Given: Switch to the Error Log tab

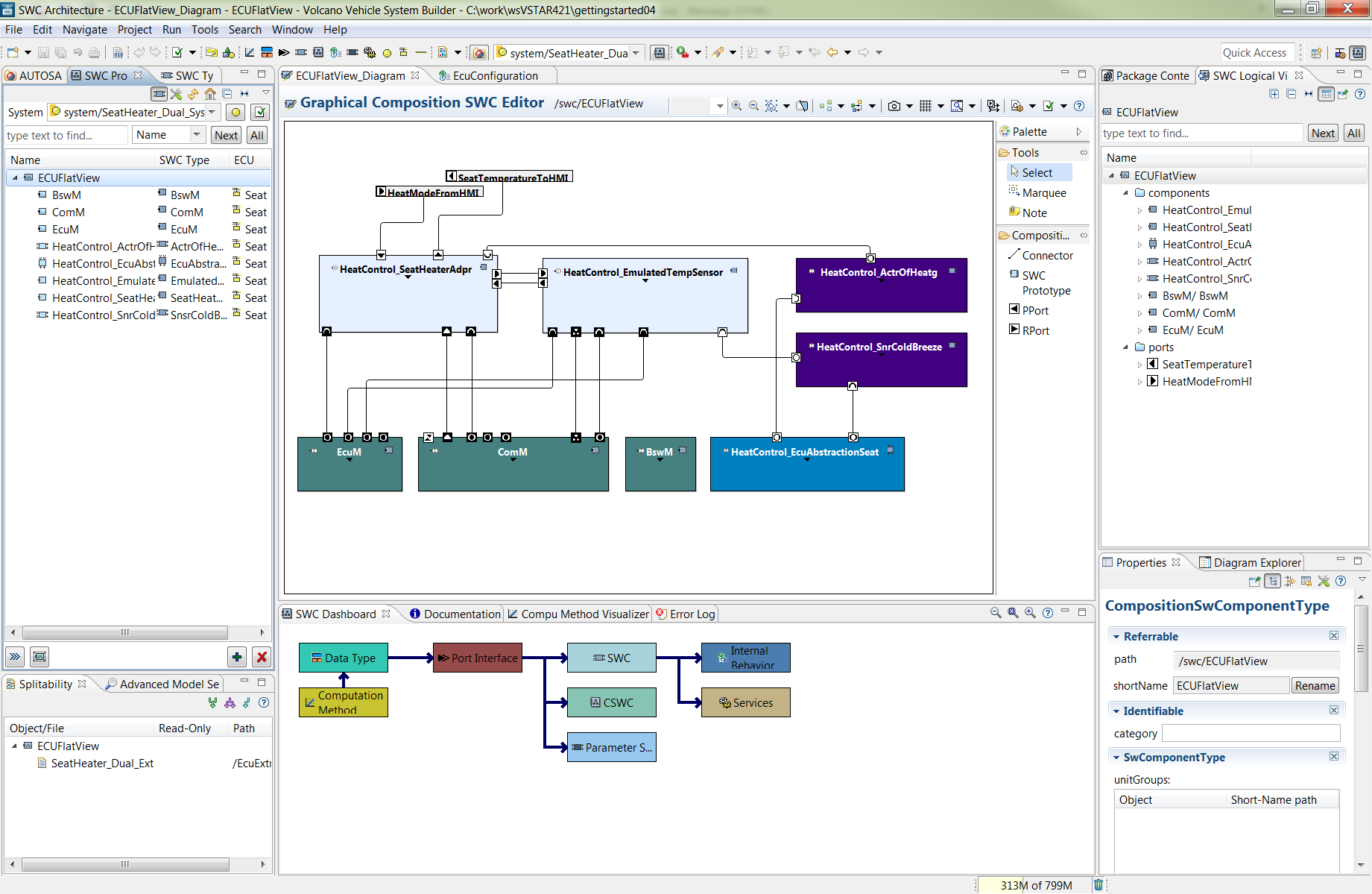Looking at the screenshot, I should tap(692, 614).
